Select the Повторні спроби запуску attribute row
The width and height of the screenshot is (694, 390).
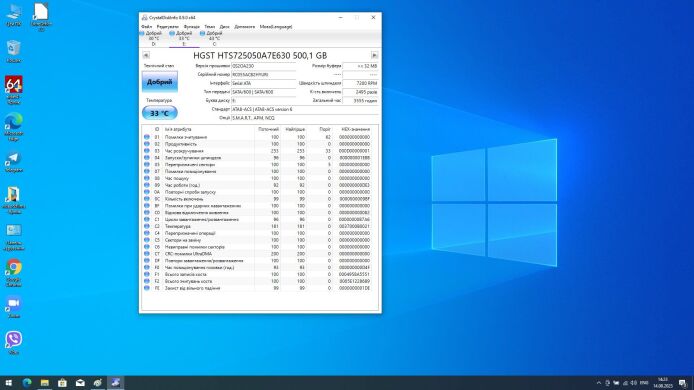(x=258, y=192)
